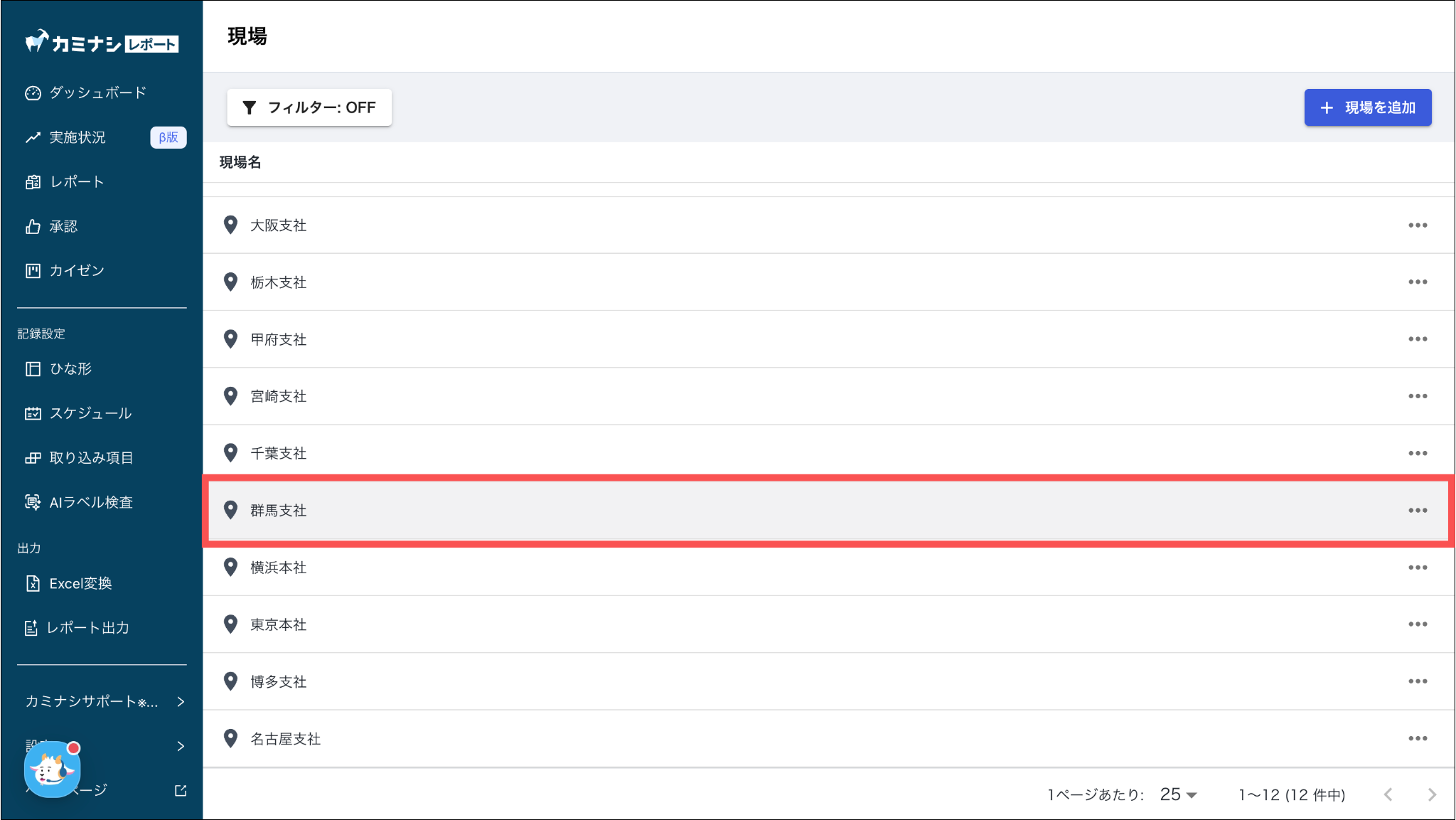Open AIラベル検査 in the sidebar
This screenshot has height=820, width=1456.
point(91,503)
